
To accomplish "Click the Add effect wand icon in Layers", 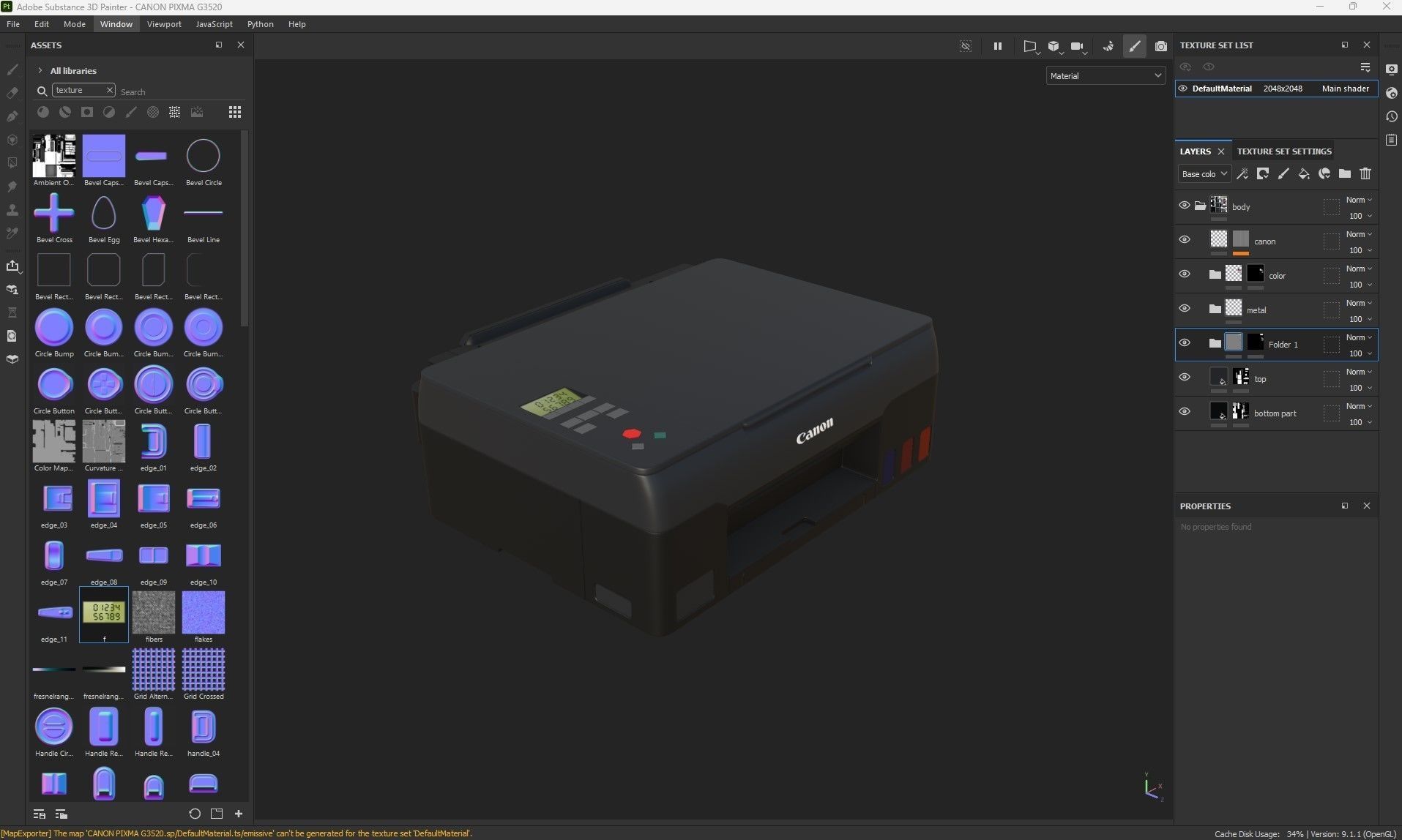I will click(1242, 173).
